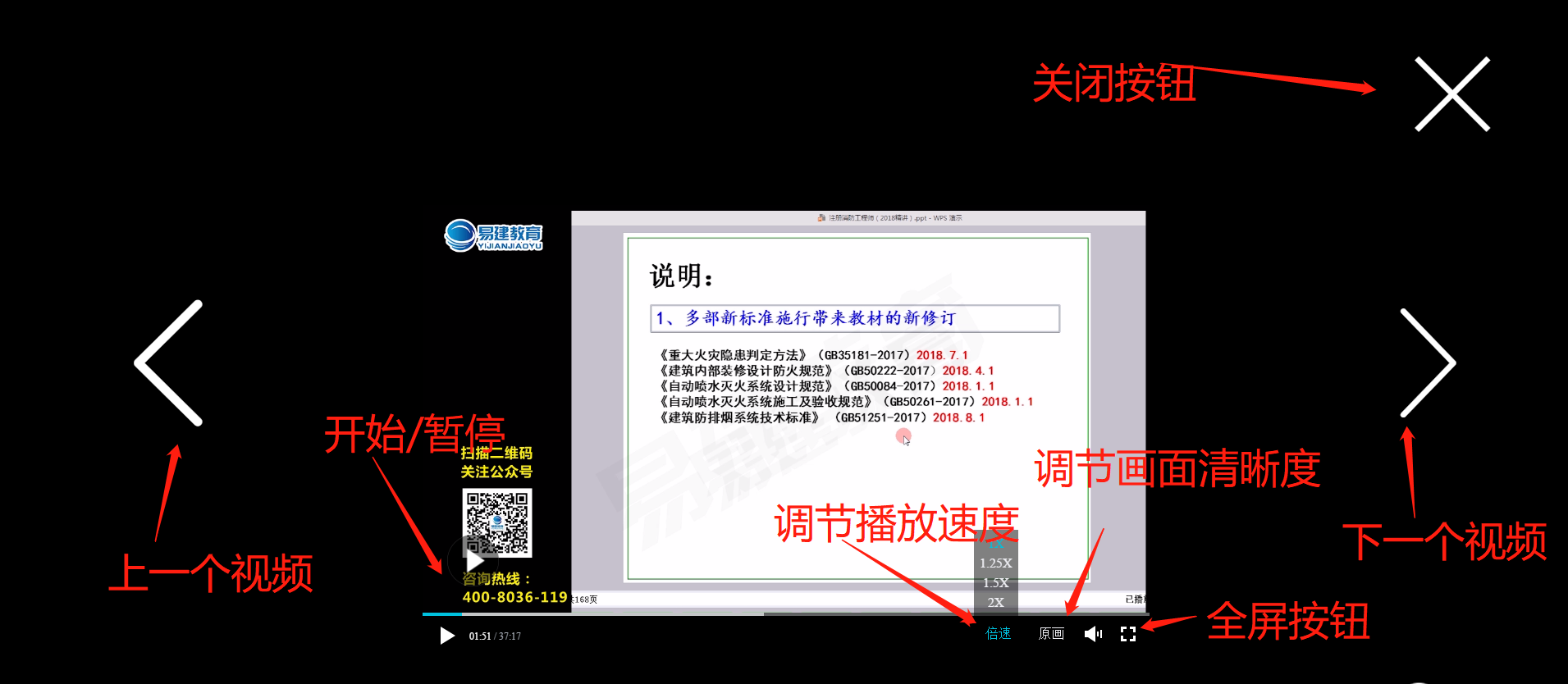Click the 说明 slide title in the video
The width and height of the screenshot is (1568, 684).
pos(681,276)
